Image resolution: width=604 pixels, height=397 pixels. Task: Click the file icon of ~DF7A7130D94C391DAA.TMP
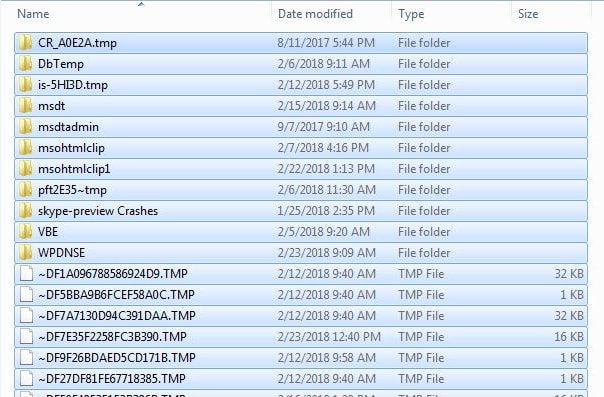click(x=26, y=316)
